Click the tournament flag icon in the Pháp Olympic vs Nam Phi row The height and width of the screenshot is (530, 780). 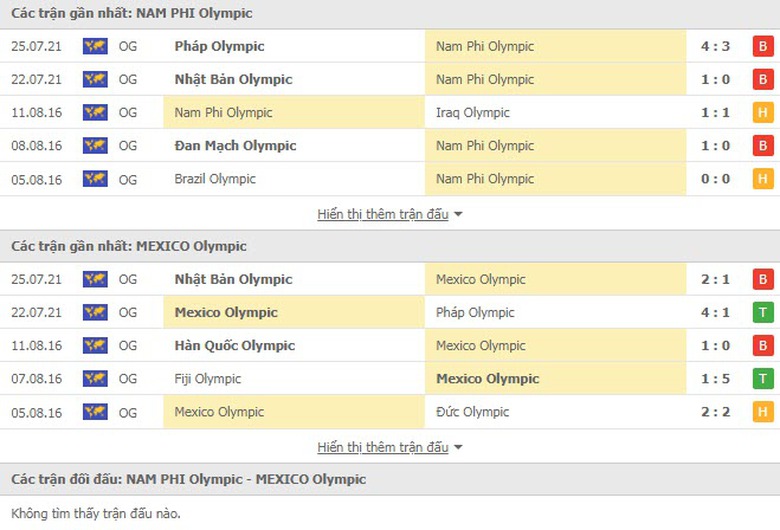point(95,46)
